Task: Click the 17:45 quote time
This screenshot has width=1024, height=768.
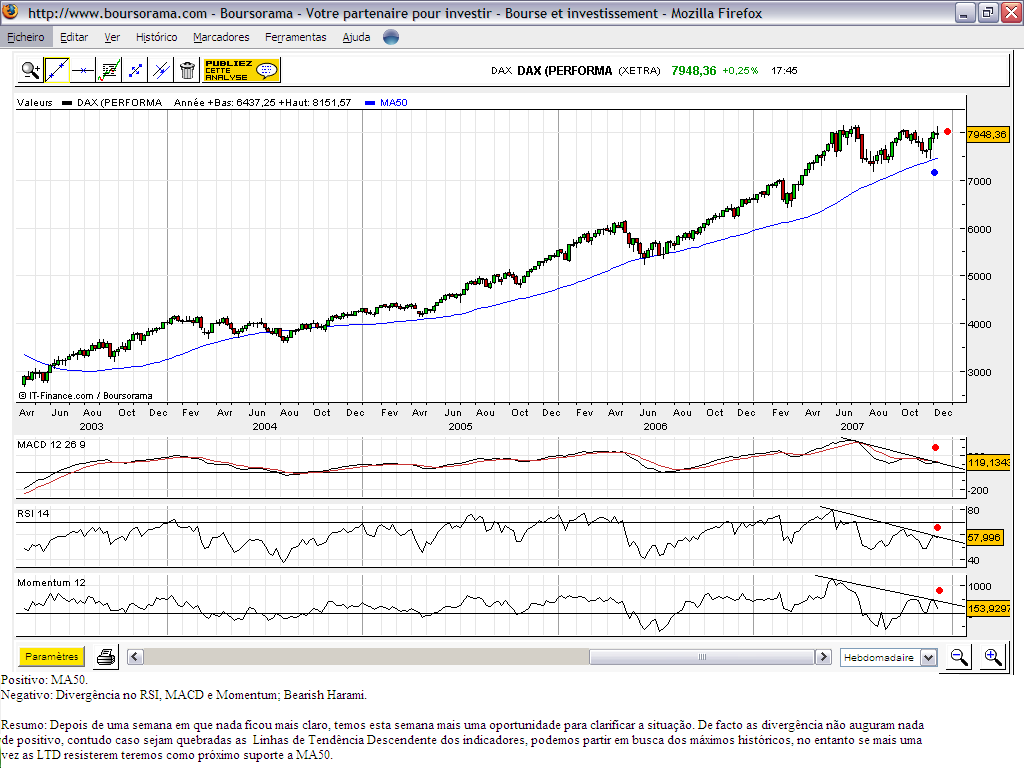Action: pos(784,71)
